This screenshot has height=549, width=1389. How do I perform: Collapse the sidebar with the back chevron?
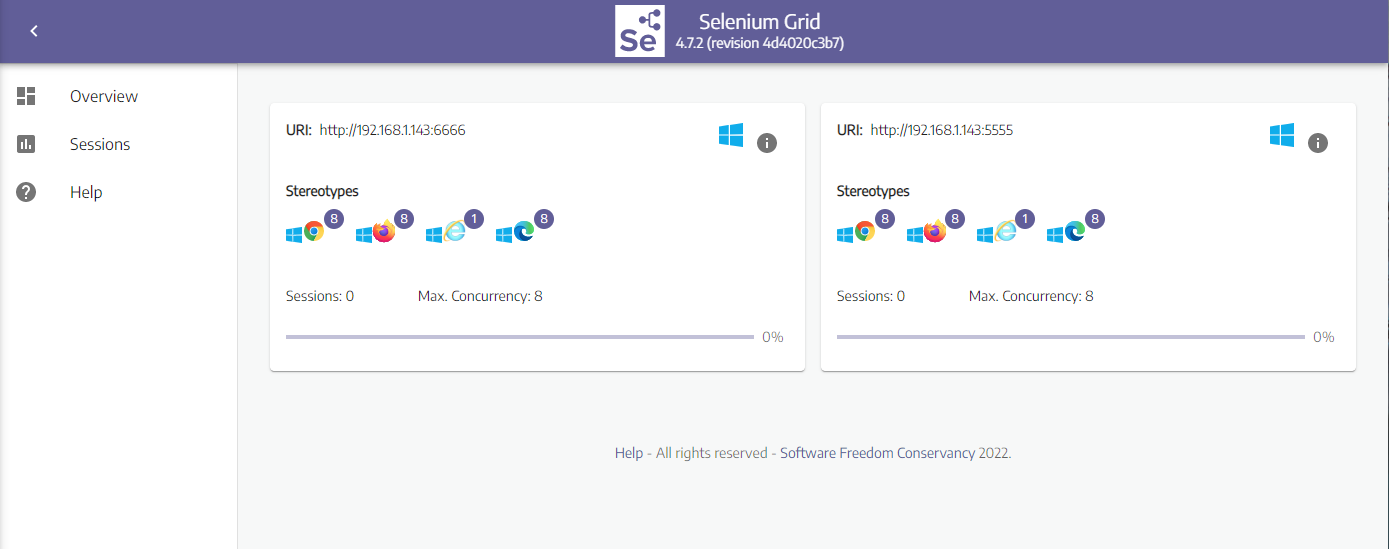point(34,31)
